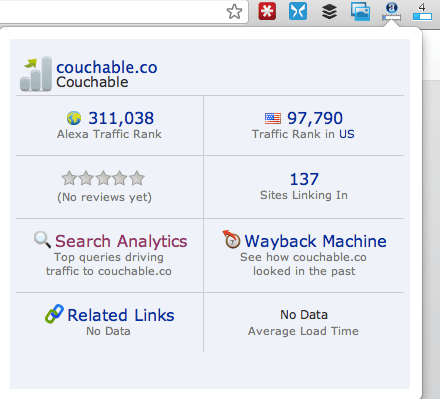The width and height of the screenshot is (440, 399).
Task: Open the blue butterfly extension icon
Action: click(298, 11)
